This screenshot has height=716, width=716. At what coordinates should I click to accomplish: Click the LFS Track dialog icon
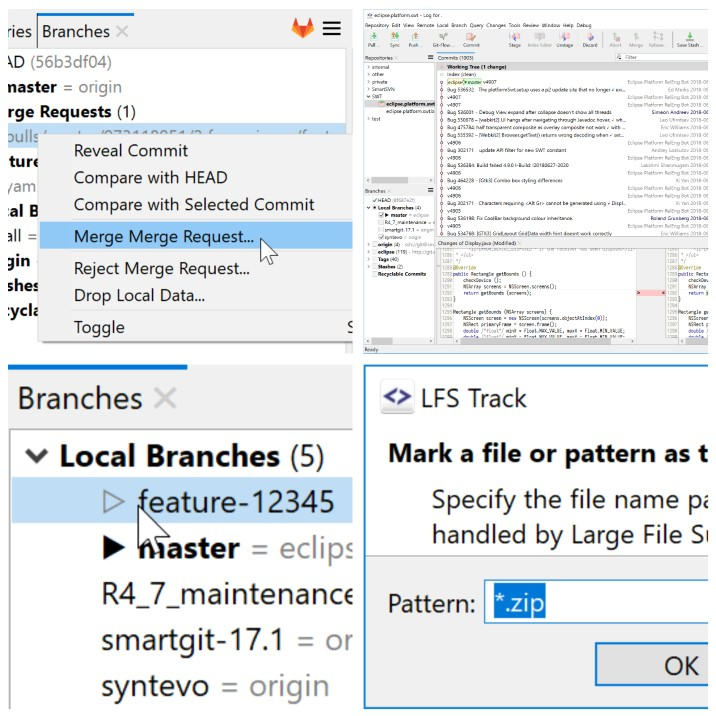(x=397, y=396)
